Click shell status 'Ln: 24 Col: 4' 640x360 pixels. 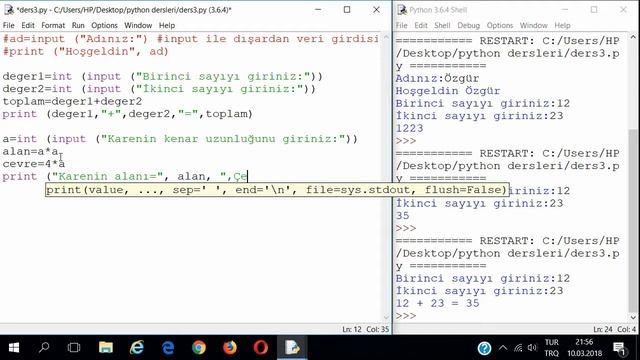[615, 329]
